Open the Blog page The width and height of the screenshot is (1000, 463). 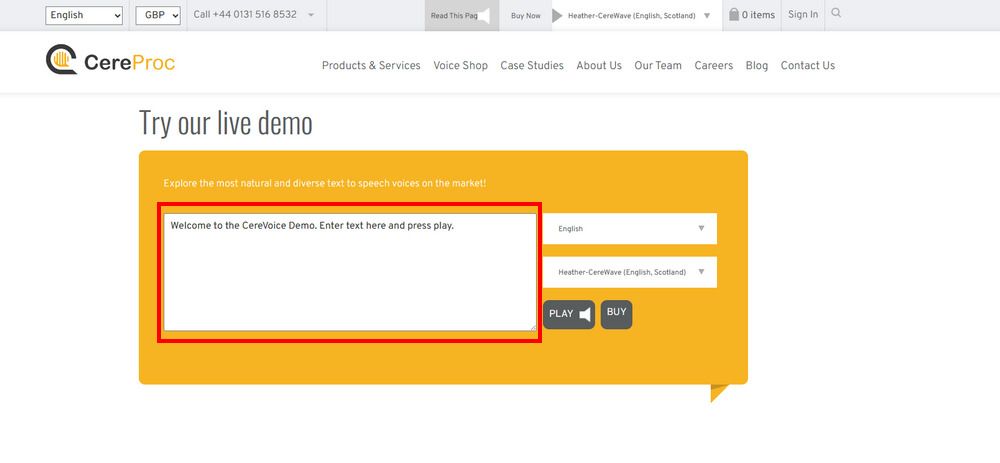pos(757,65)
